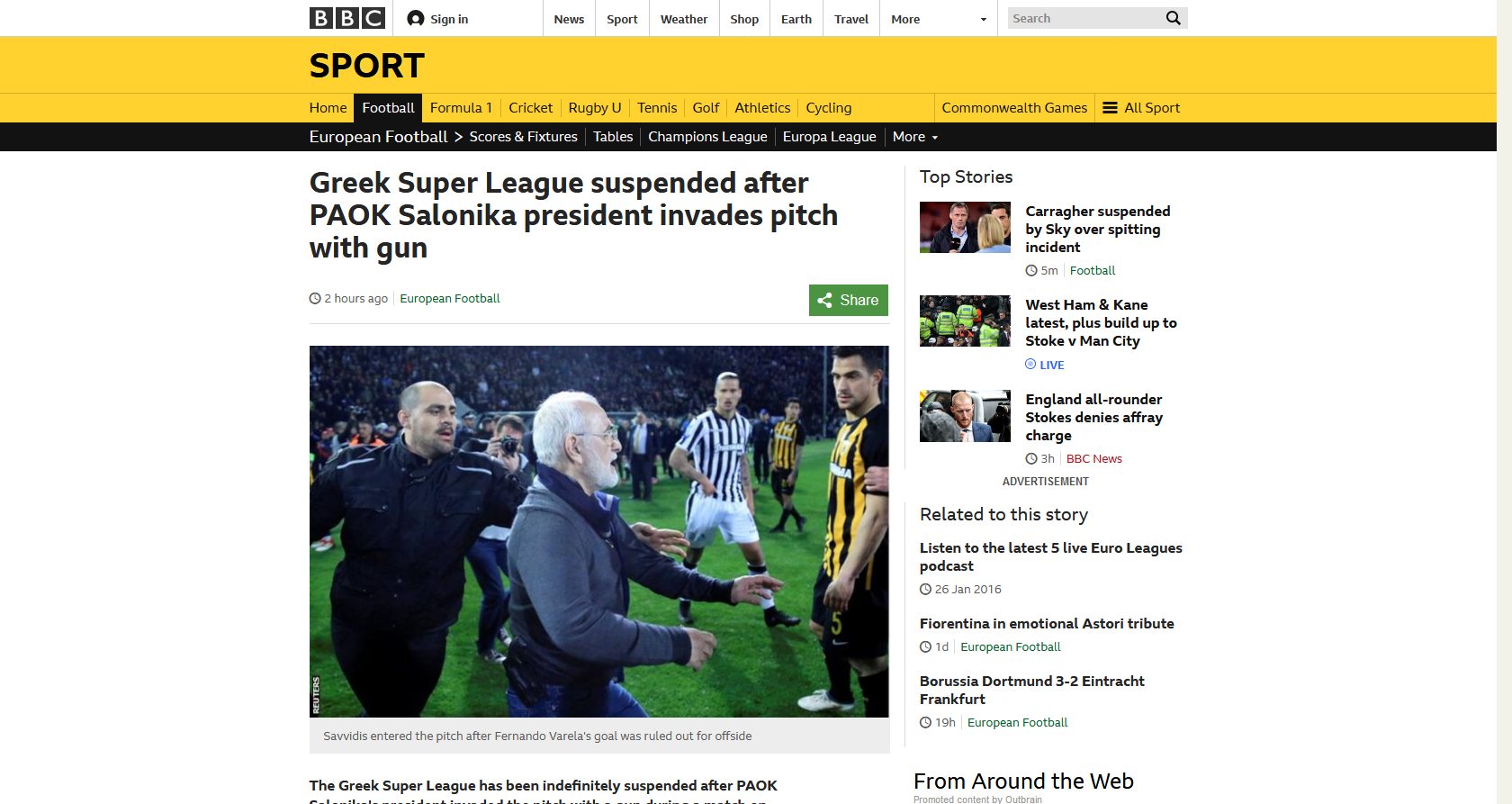Click the LIVE indicator icon
The height and width of the screenshot is (804, 1512).
[1030, 364]
